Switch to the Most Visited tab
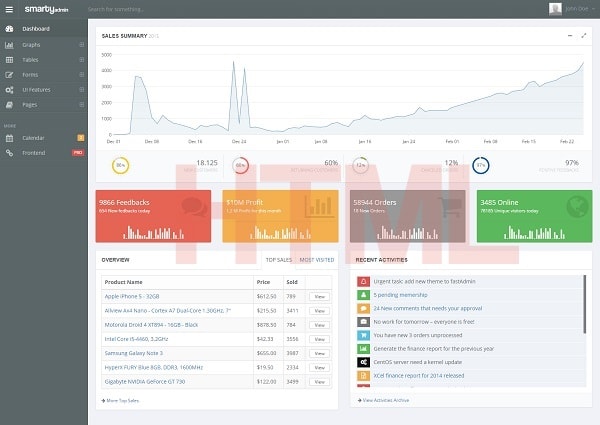Screen dimensions: 600x425 click(317, 259)
